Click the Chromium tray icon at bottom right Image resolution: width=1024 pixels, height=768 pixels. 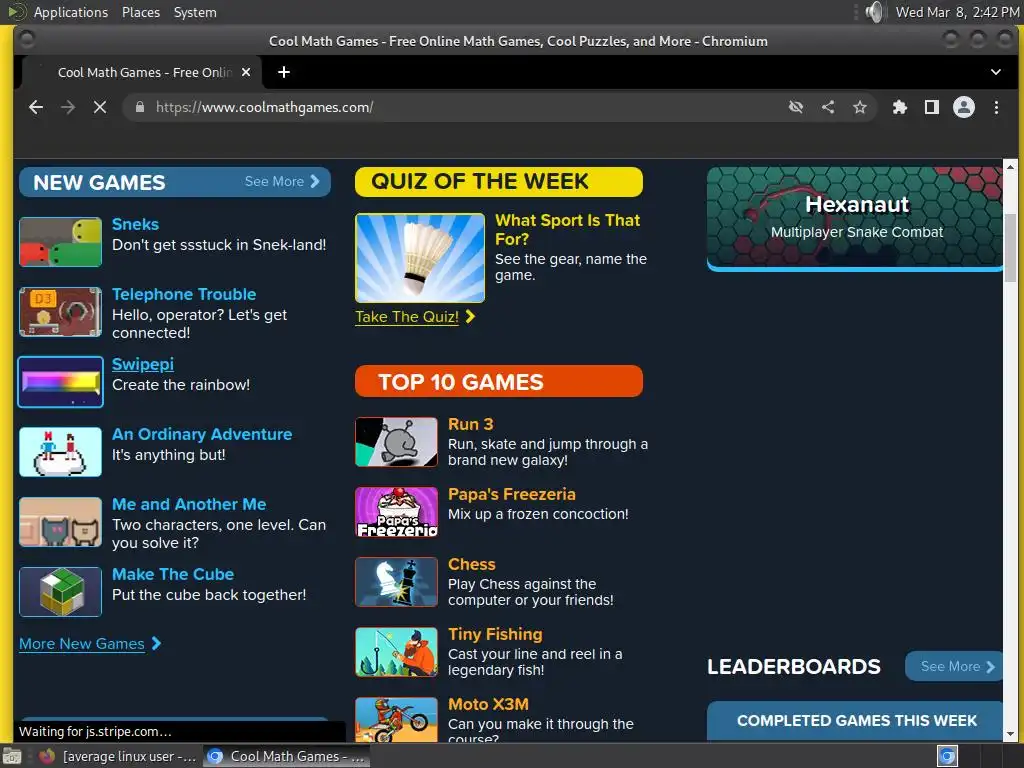(x=947, y=756)
